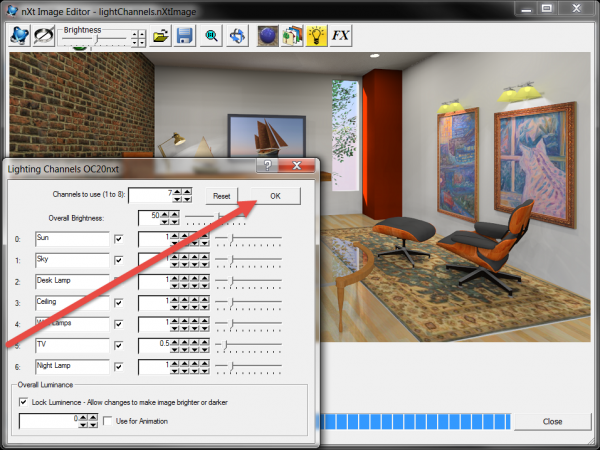Click the Sun channel spinner arrows
Viewport: 600px width, 450px height.
point(189,239)
